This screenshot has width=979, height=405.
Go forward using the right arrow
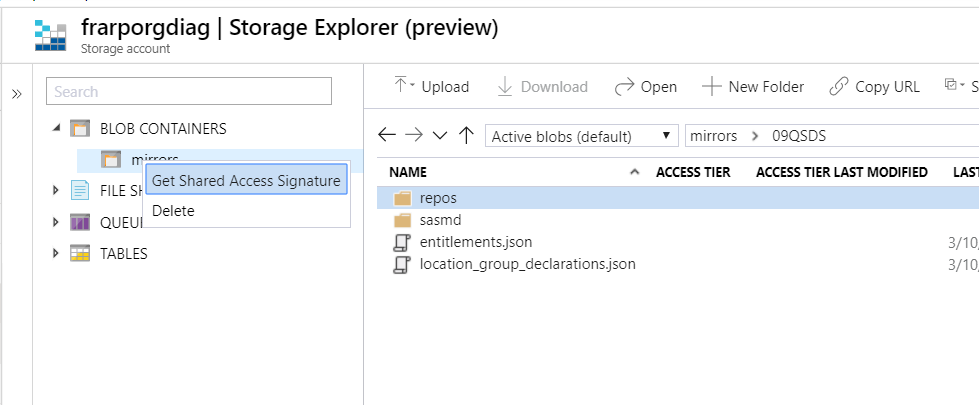point(413,136)
